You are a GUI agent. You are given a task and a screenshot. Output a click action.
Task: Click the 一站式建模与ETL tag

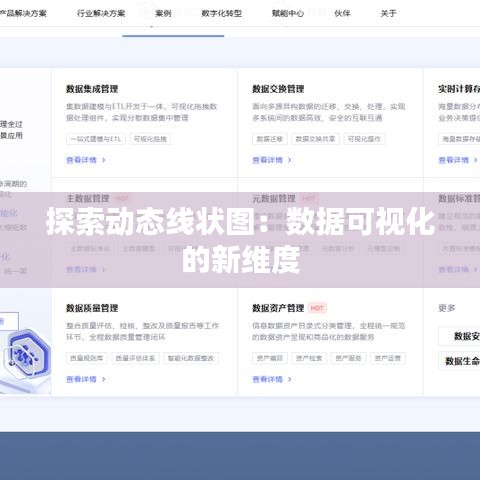click(96, 139)
